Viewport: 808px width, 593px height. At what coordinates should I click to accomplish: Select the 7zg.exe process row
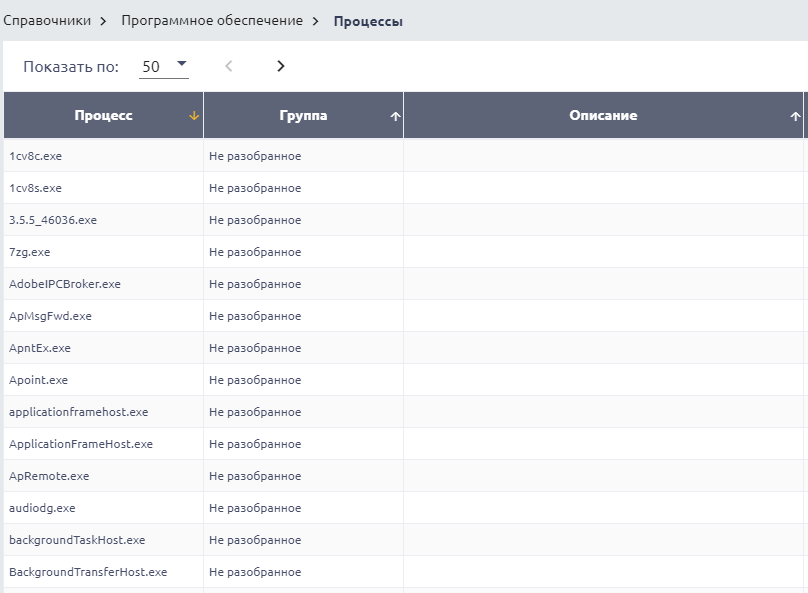pos(30,252)
